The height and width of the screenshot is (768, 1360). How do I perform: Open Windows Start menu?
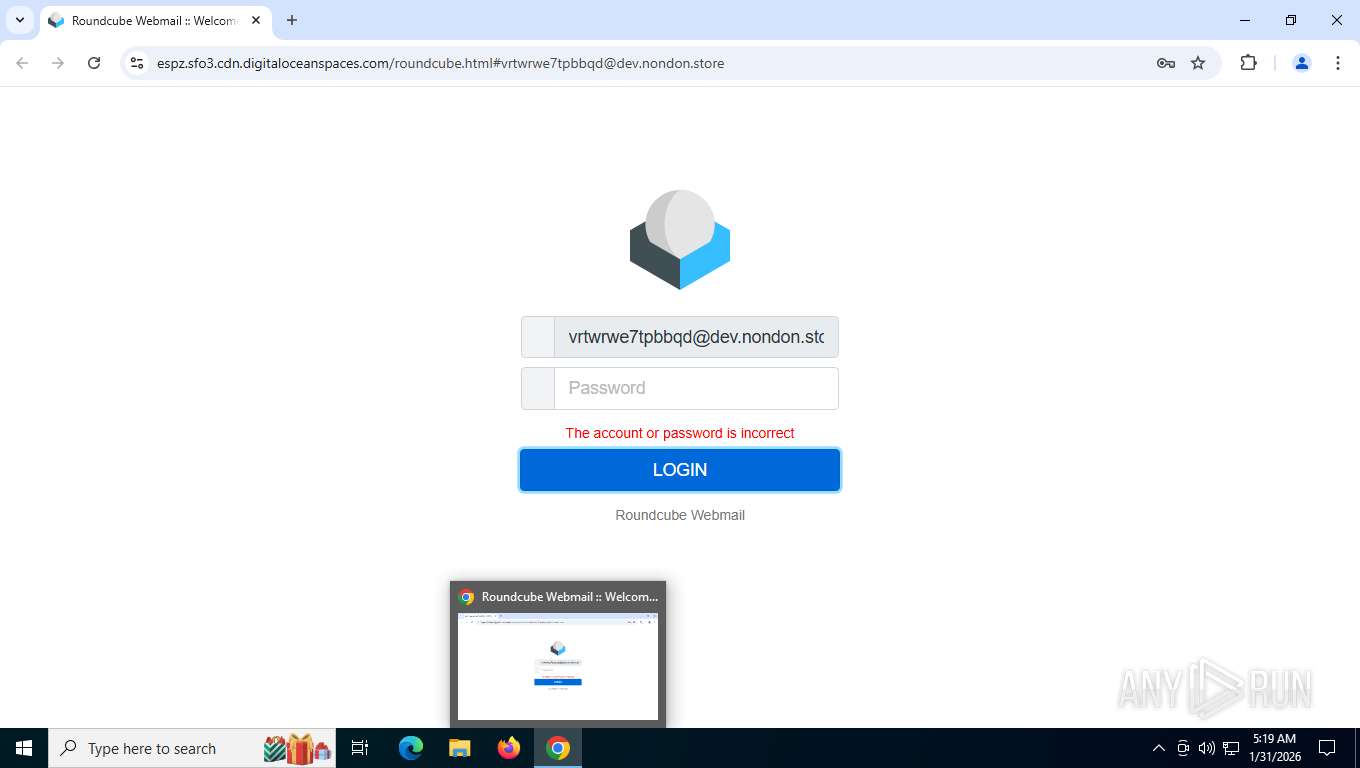(x=24, y=748)
